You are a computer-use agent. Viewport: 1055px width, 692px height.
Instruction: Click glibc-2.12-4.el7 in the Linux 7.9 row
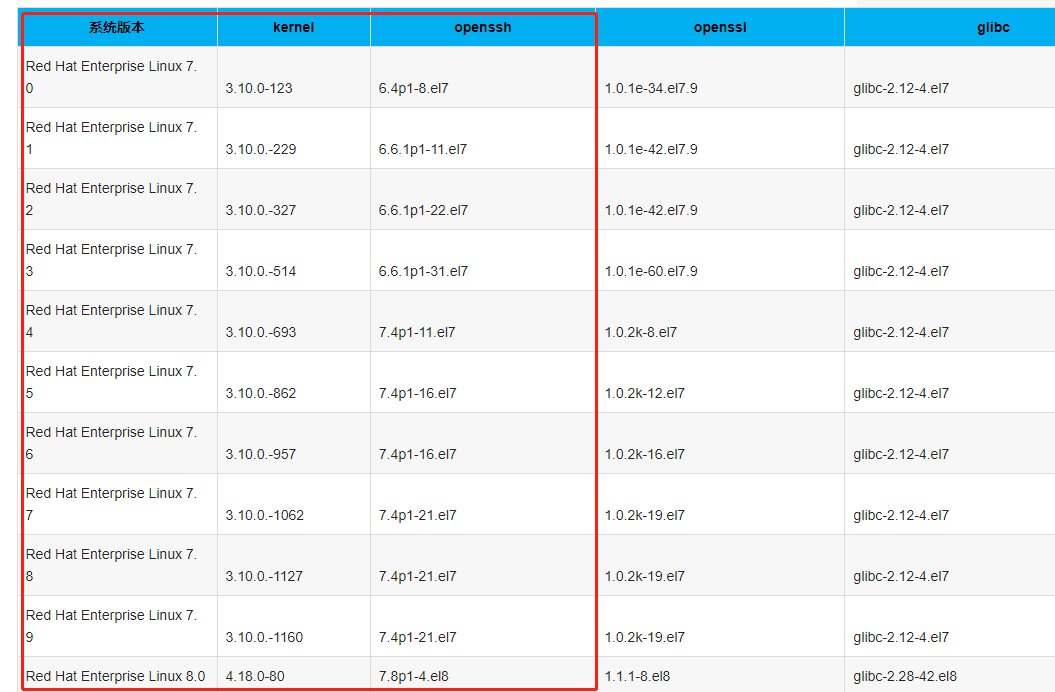pyautogui.click(x=901, y=637)
